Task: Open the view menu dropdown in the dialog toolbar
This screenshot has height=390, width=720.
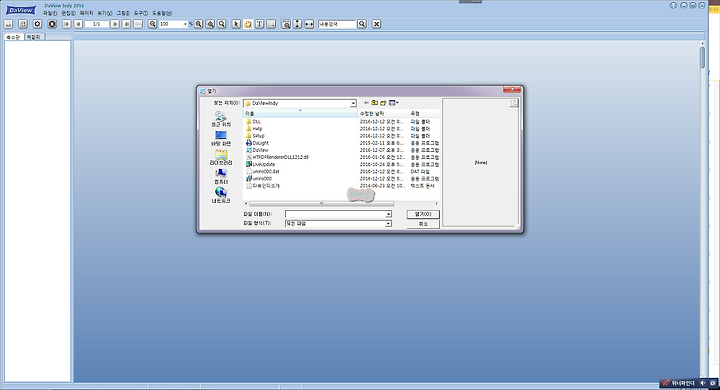Action: pyautogui.click(x=394, y=103)
